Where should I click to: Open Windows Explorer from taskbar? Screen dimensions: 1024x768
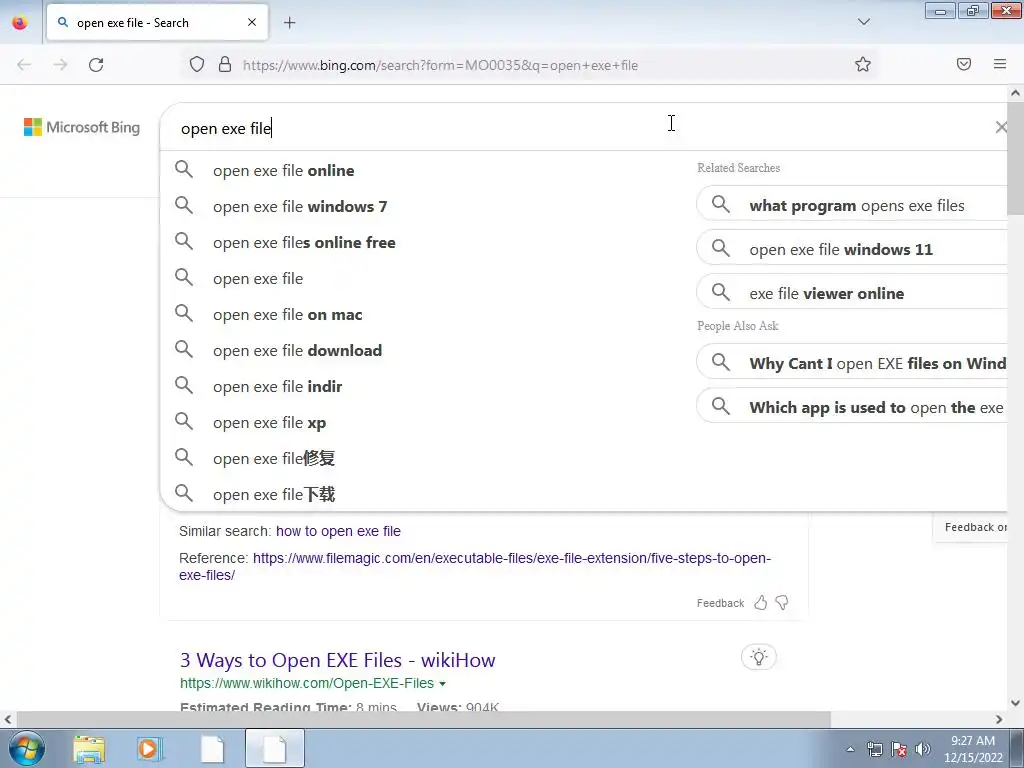click(89, 749)
